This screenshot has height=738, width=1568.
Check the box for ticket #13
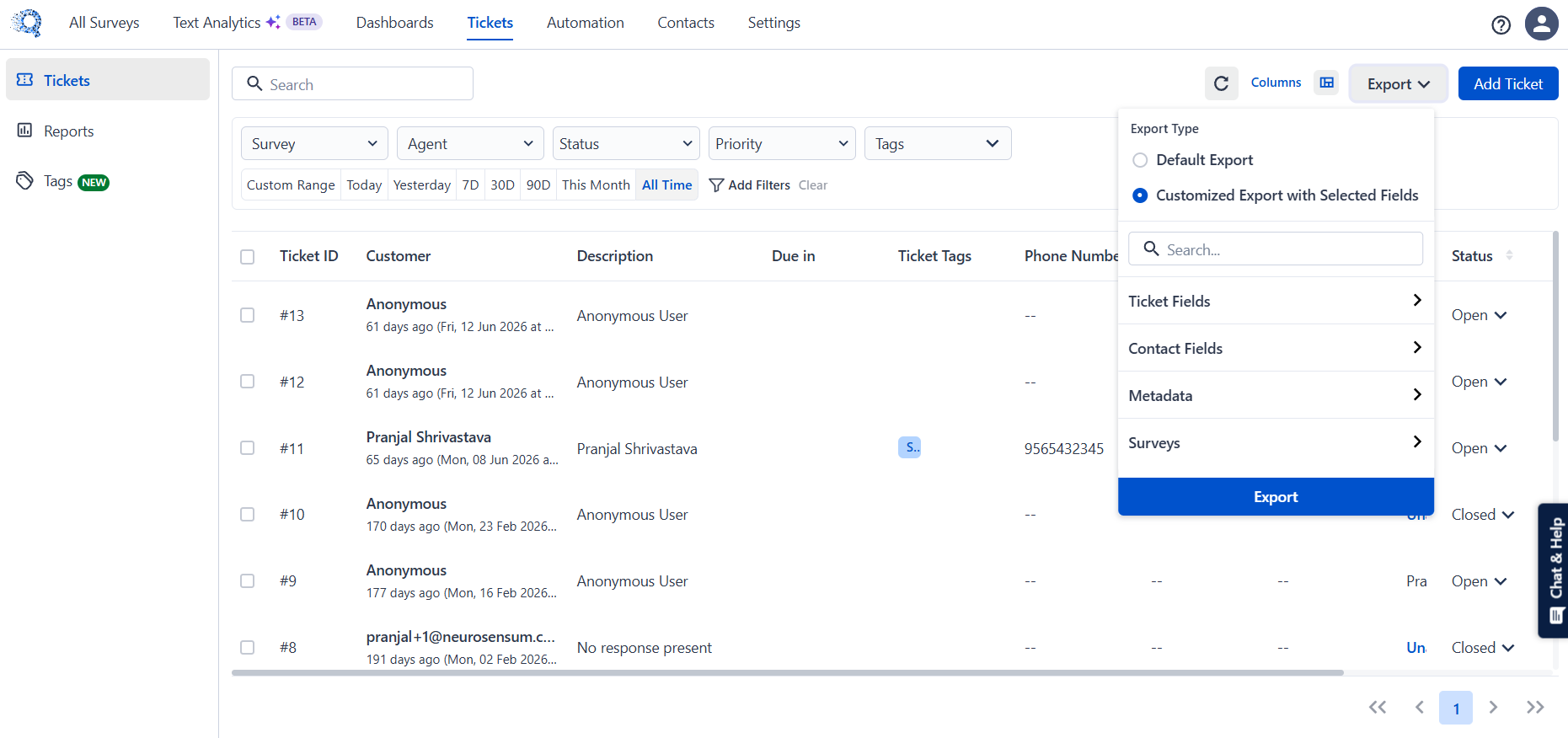[x=247, y=315]
